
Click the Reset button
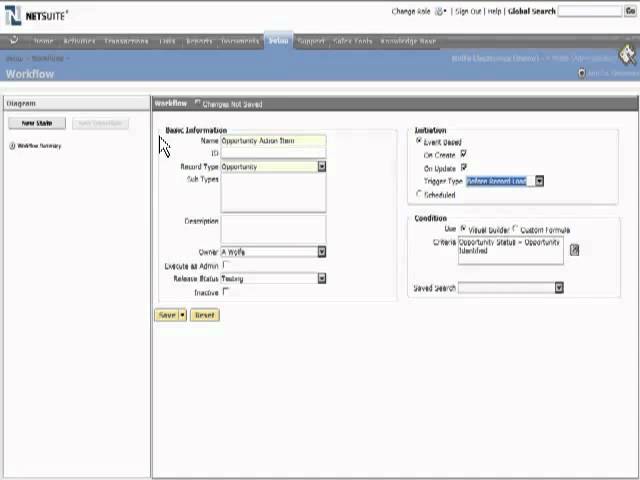pyautogui.click(x=204, y=315)
